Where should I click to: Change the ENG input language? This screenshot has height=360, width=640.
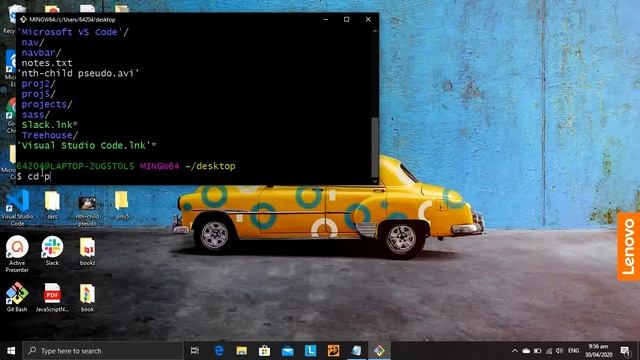coord(573,351)
